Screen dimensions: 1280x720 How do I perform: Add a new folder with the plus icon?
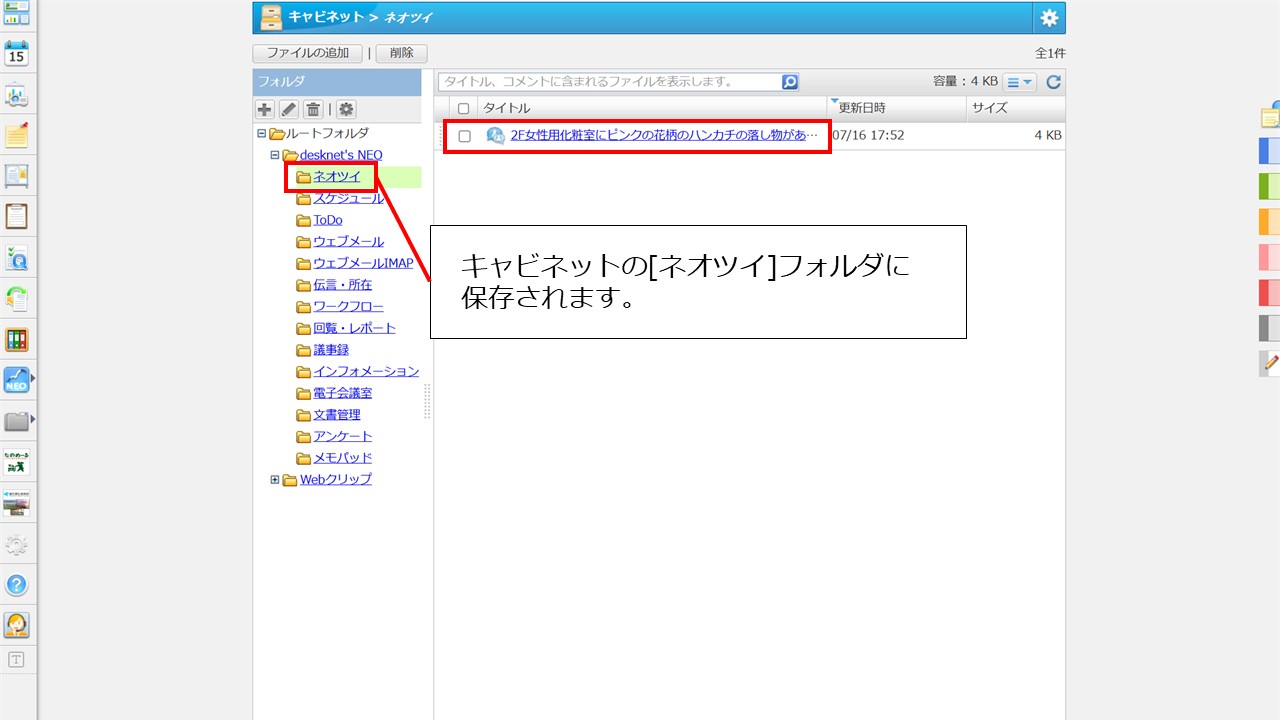coord(265,109)
